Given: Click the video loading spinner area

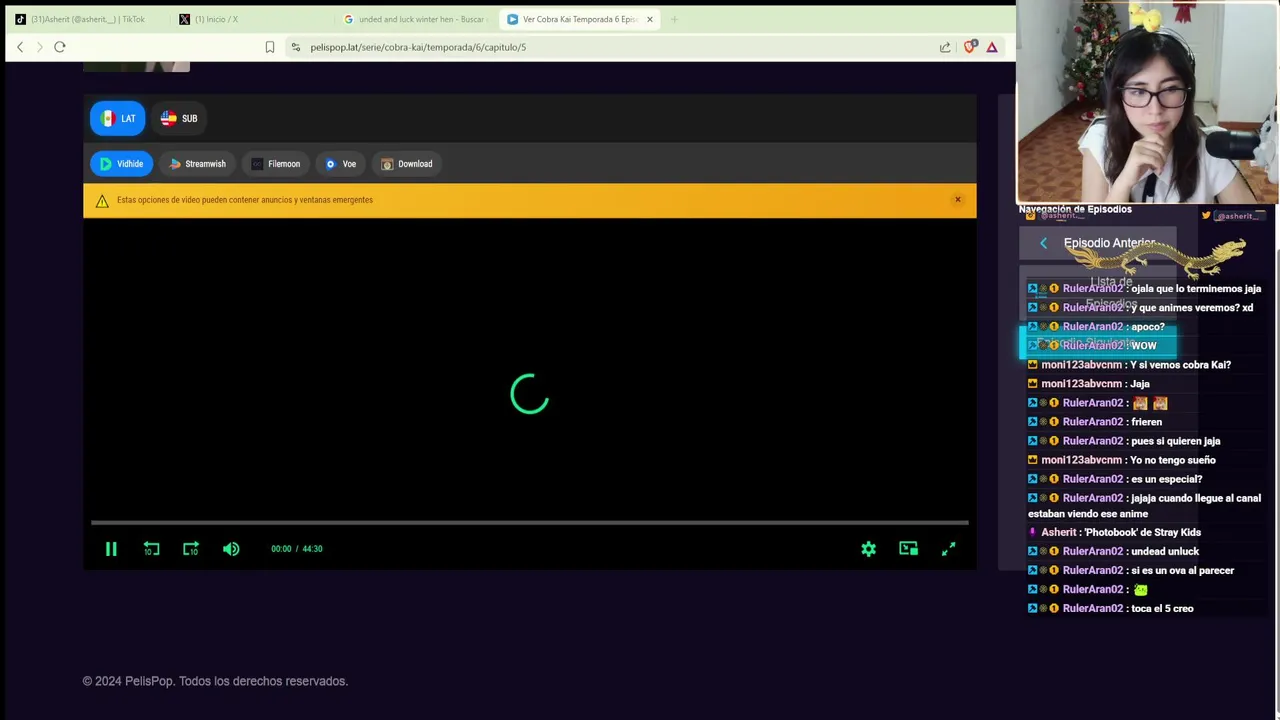Looking at the screenshot, I should coord(529,395).
